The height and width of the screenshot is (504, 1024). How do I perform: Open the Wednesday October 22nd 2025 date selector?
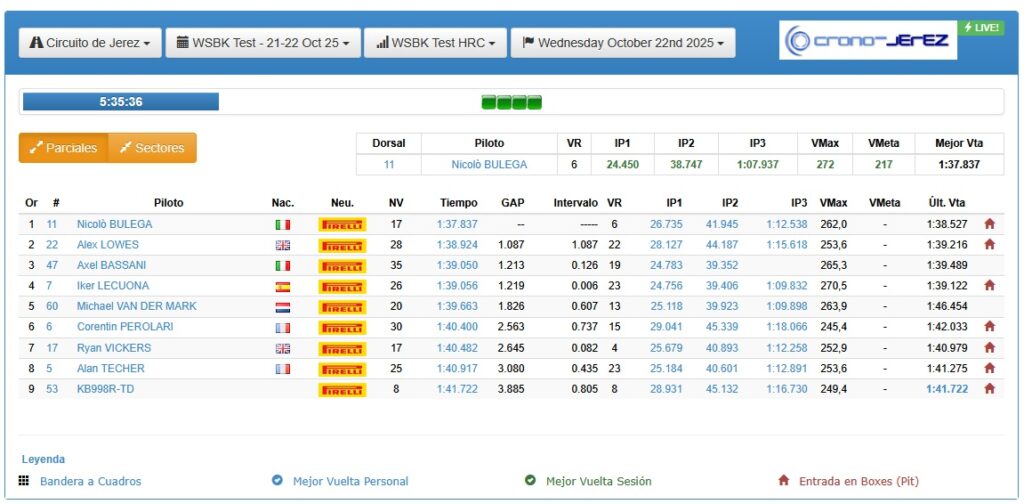click(623, 43)
